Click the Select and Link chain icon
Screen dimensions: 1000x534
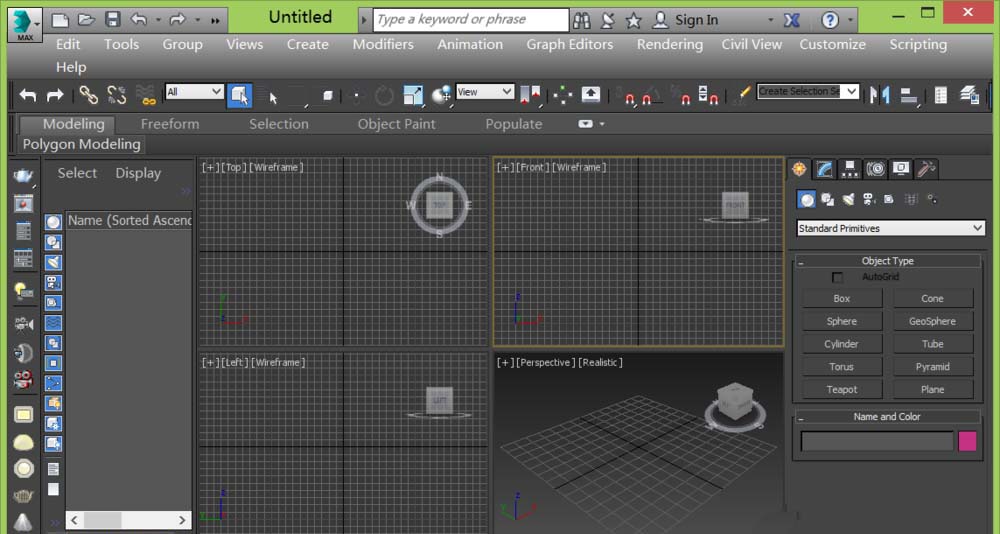[89, 95]
